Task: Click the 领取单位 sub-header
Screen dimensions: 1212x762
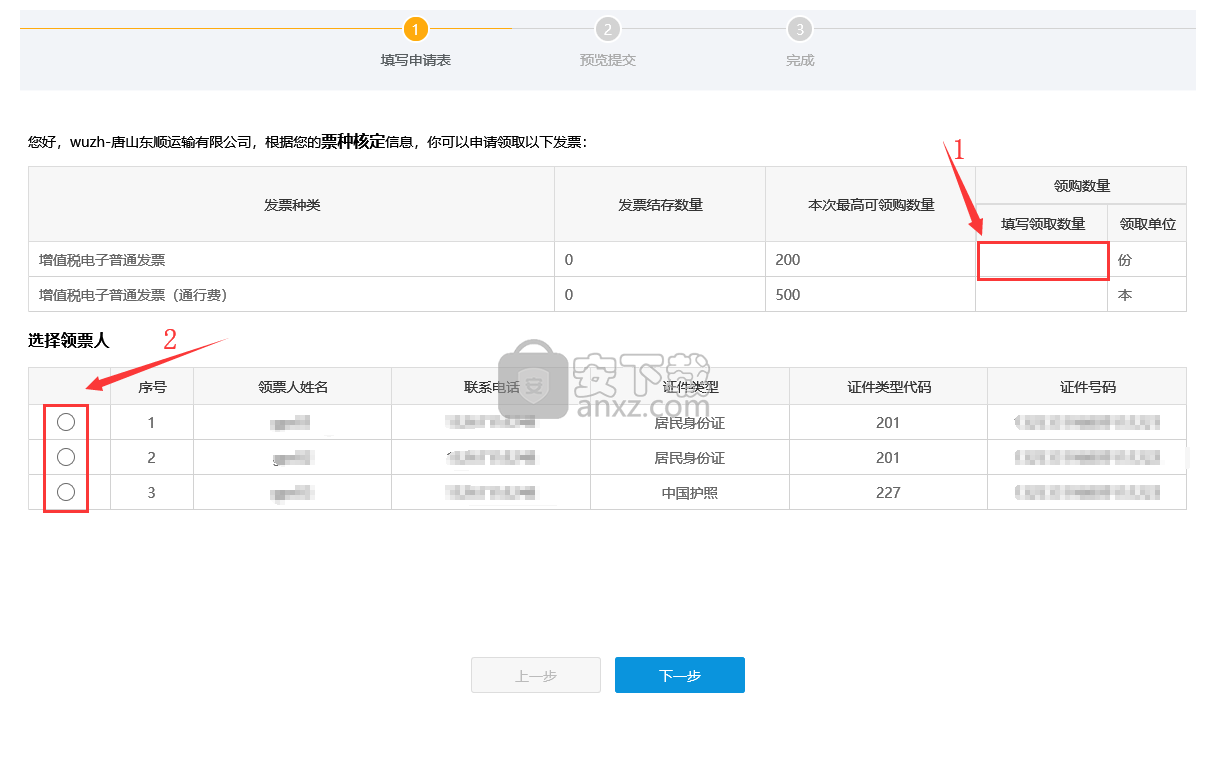Action: point(1147,224)
